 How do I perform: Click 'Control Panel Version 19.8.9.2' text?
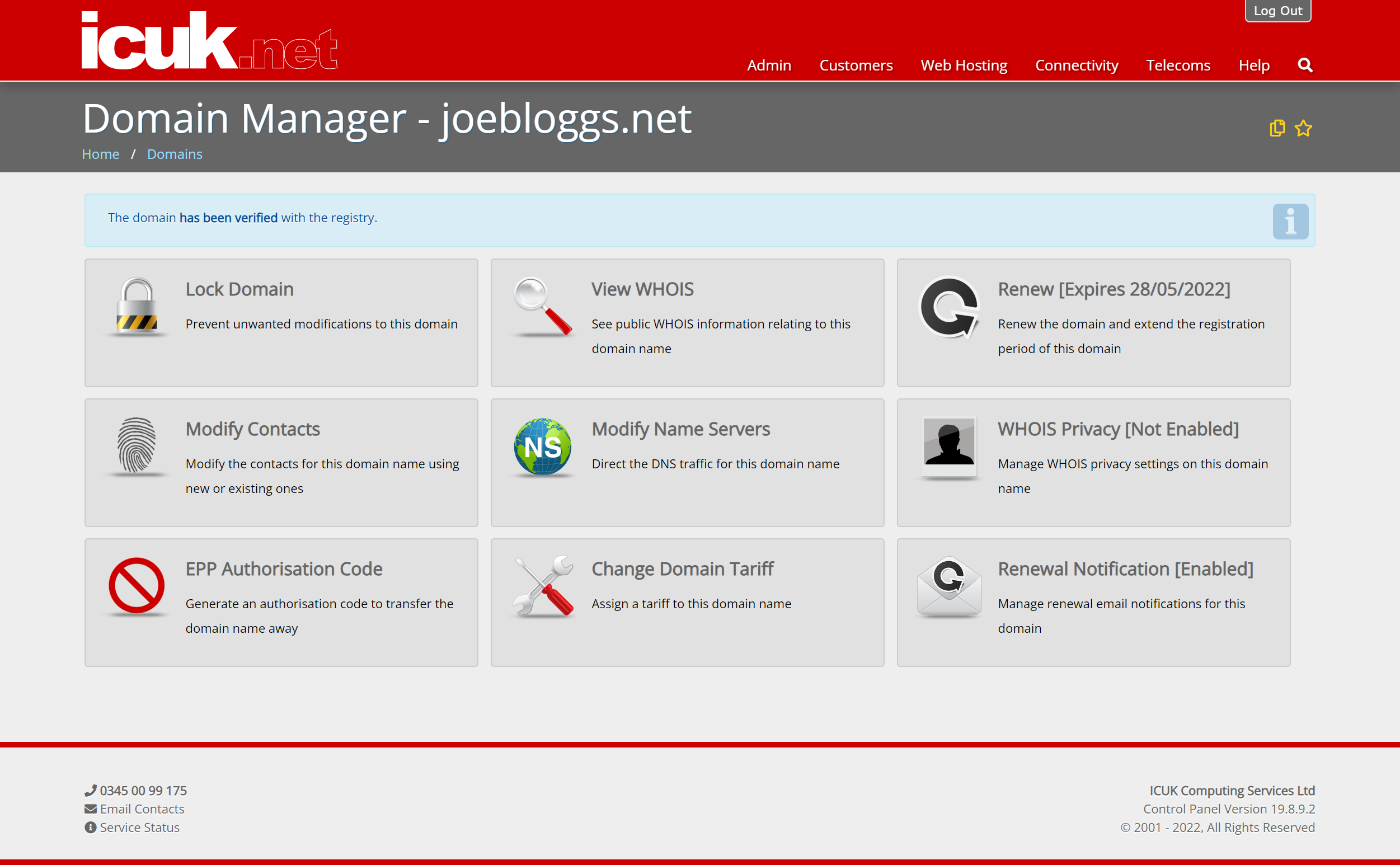(x=1229, y=809)
